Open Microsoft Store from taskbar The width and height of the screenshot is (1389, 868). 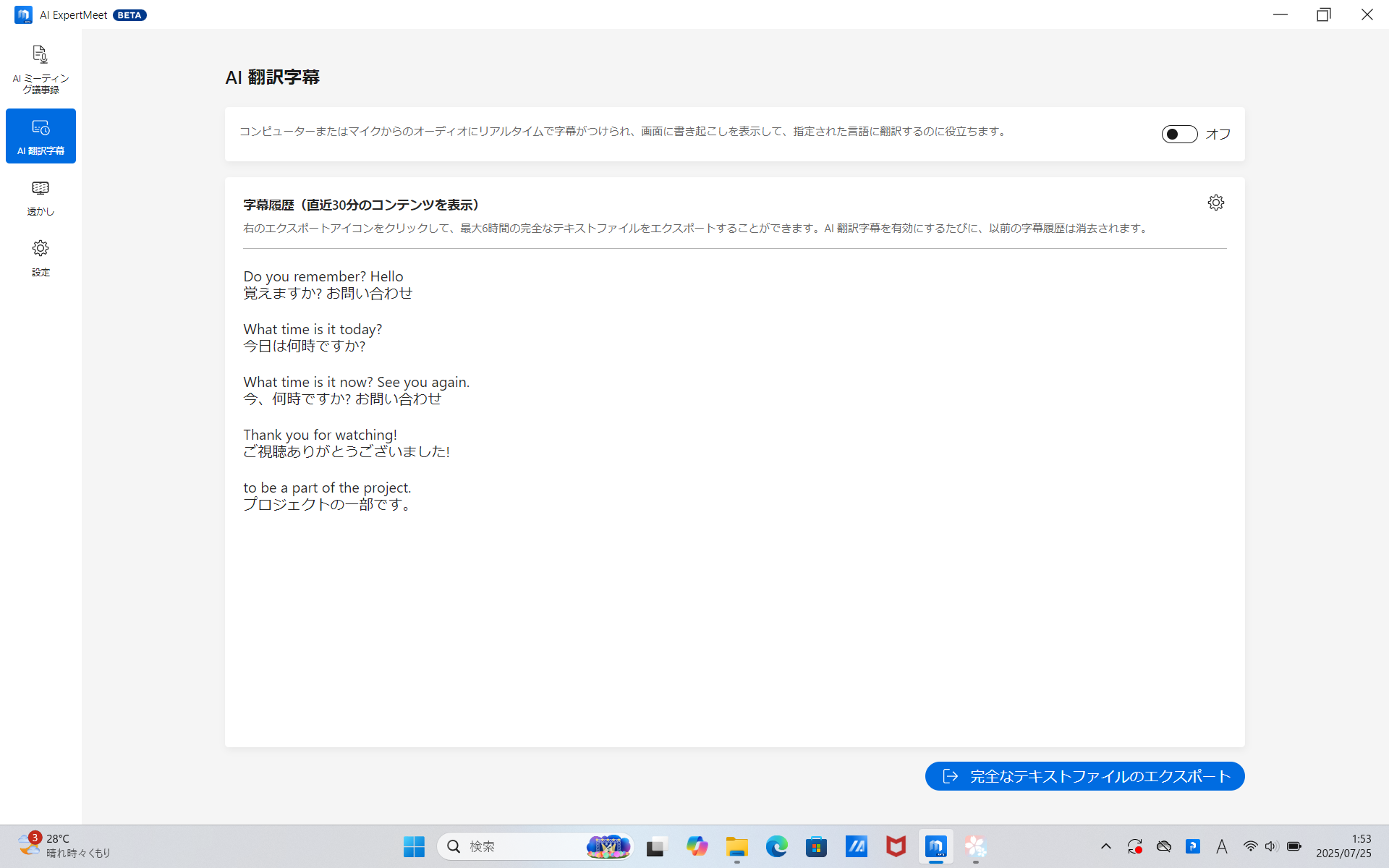pos(816,846)
